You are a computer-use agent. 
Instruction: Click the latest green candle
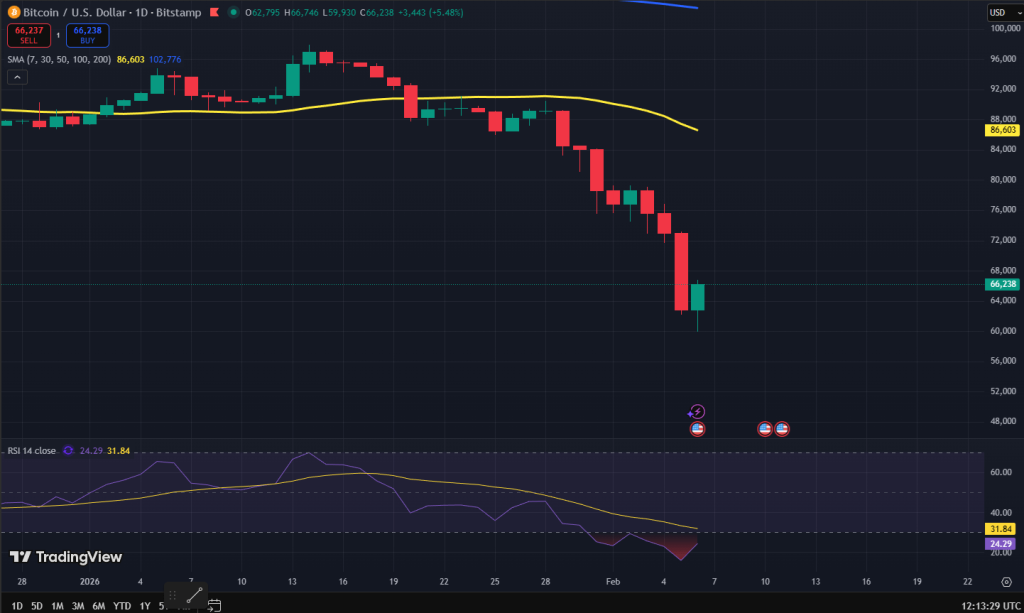click(x=697, y=297)
